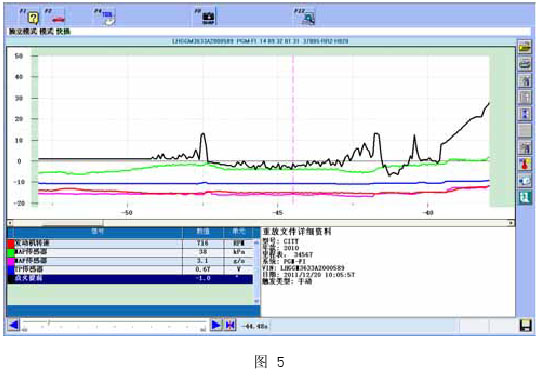
Task: Click the blue right arrow playback button
Action: [x=216, y=324]
